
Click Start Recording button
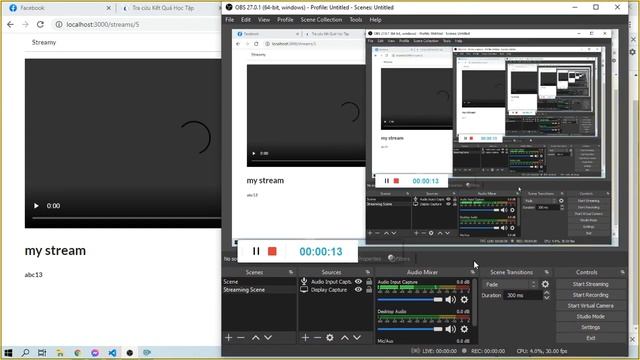590,295
